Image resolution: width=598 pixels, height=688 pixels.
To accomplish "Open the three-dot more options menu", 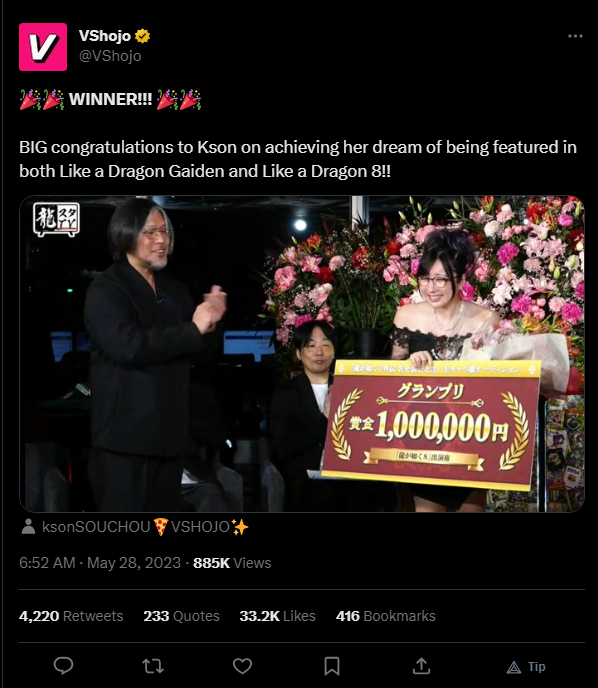I will click(x=575, y=36).
